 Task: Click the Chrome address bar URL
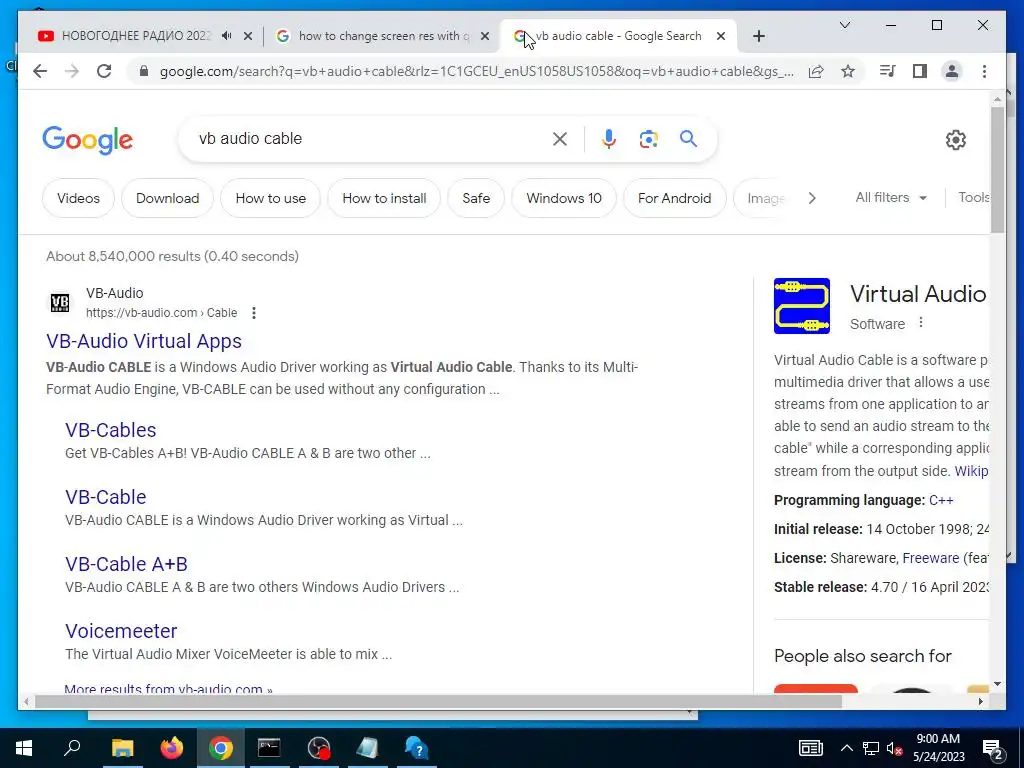tap(477, 71)
